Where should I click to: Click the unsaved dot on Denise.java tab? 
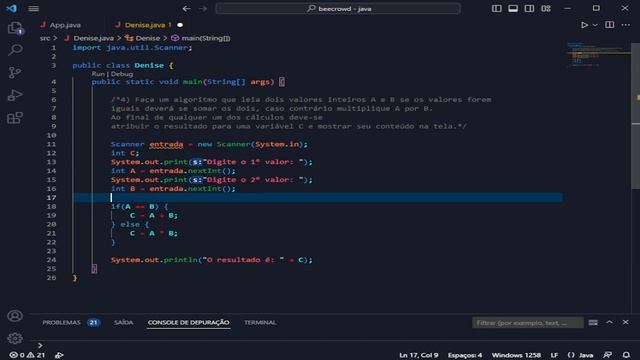180,25
